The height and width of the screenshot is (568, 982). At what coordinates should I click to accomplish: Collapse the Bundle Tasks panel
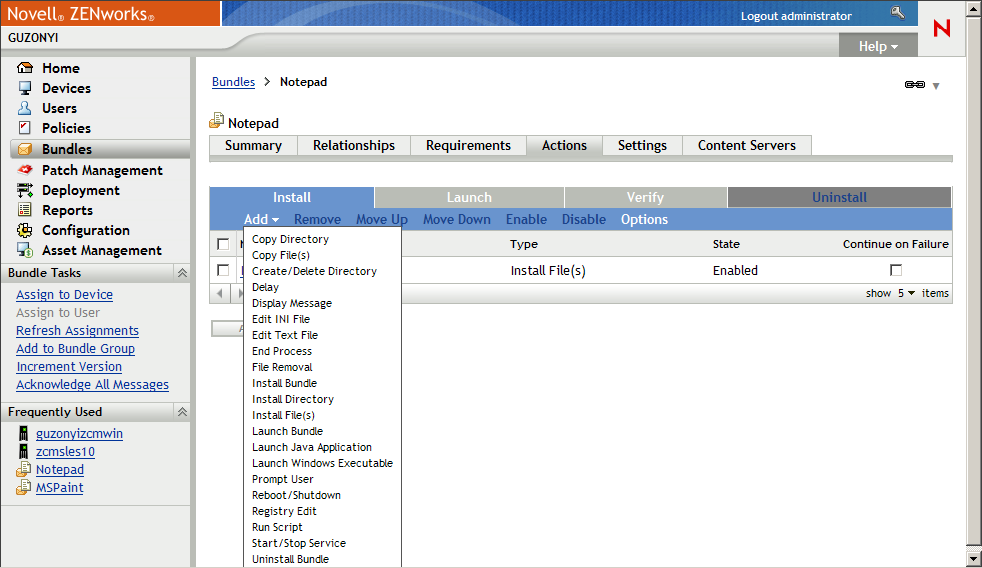coord(182,273)
